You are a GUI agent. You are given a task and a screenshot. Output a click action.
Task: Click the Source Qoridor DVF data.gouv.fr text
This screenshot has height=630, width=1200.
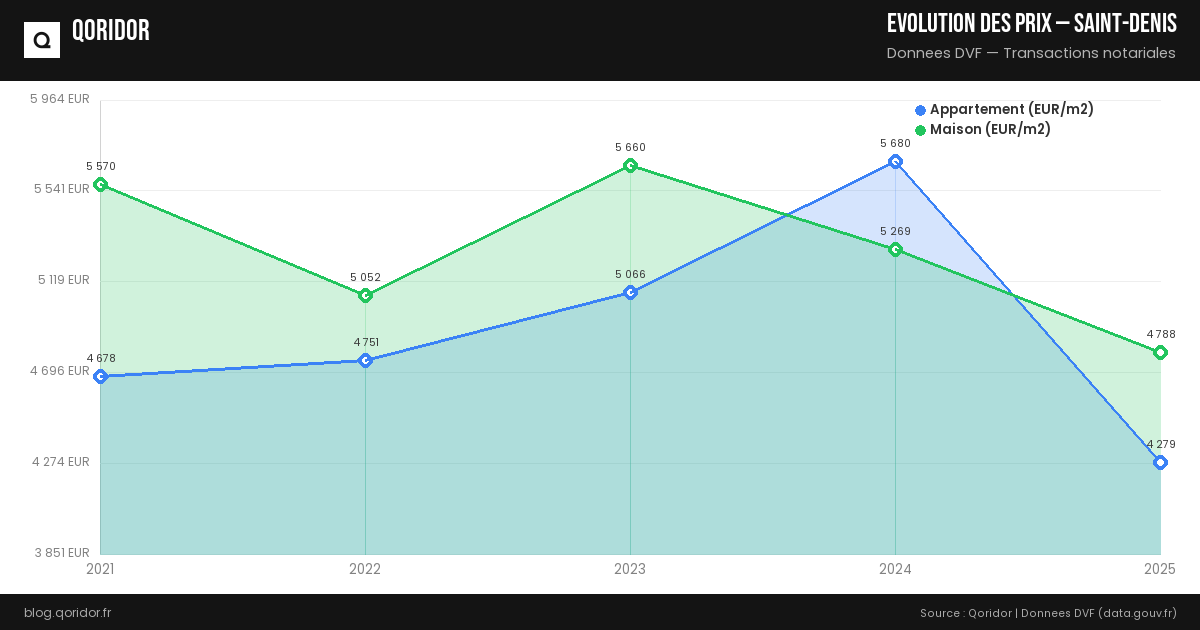(1048, 612)
